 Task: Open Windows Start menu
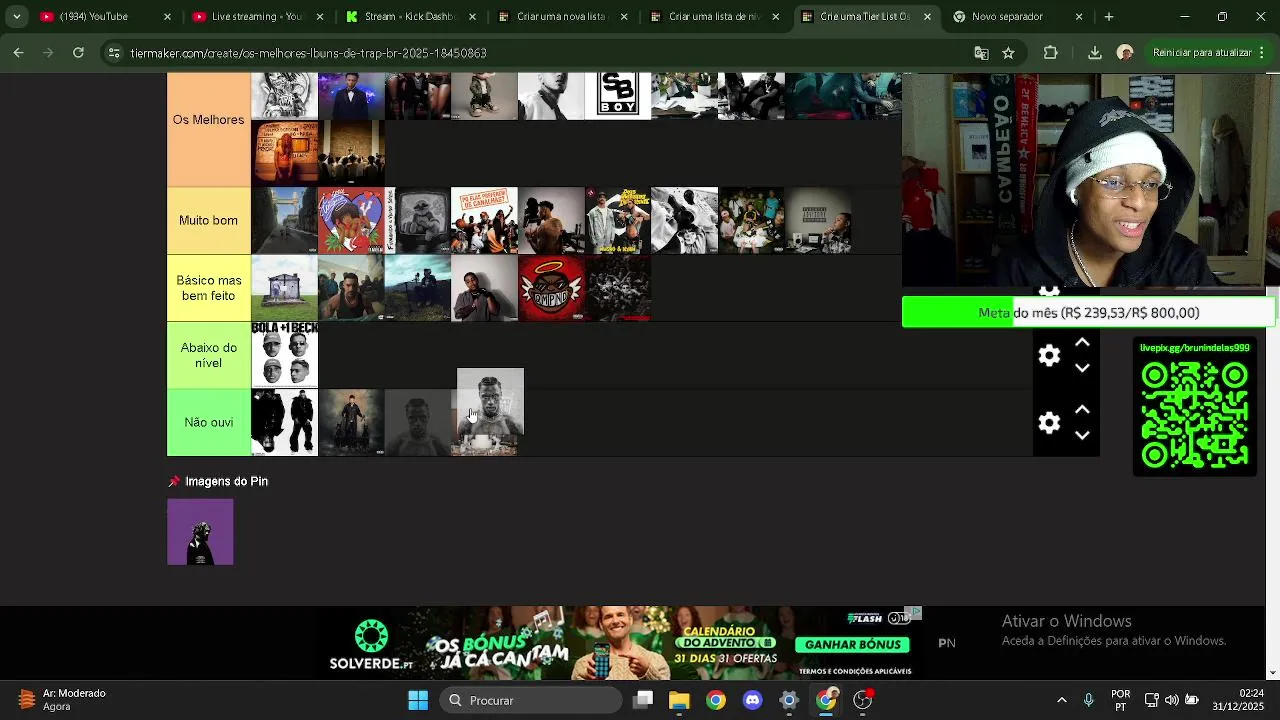pyautogui.click(x=418, y=700)
